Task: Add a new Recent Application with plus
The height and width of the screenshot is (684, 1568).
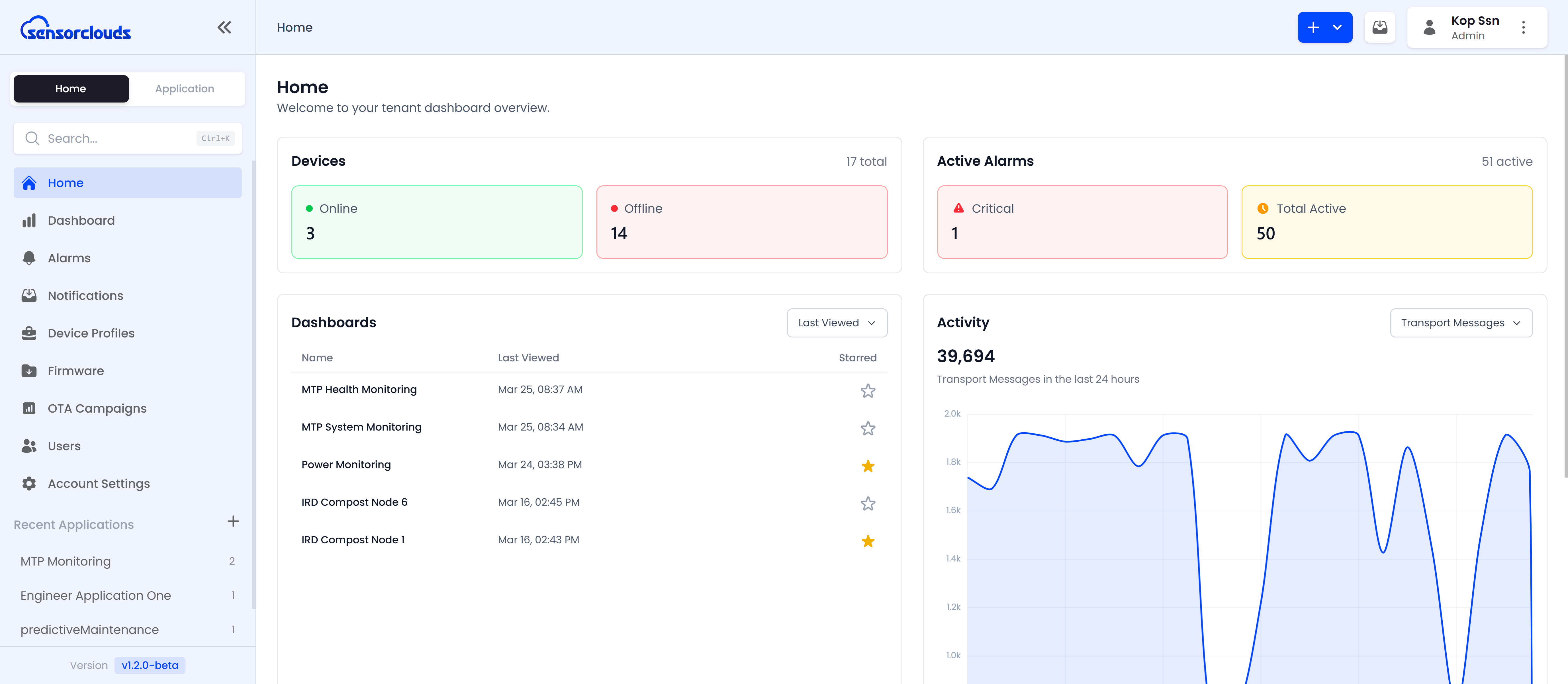Action: click(233, 521)
